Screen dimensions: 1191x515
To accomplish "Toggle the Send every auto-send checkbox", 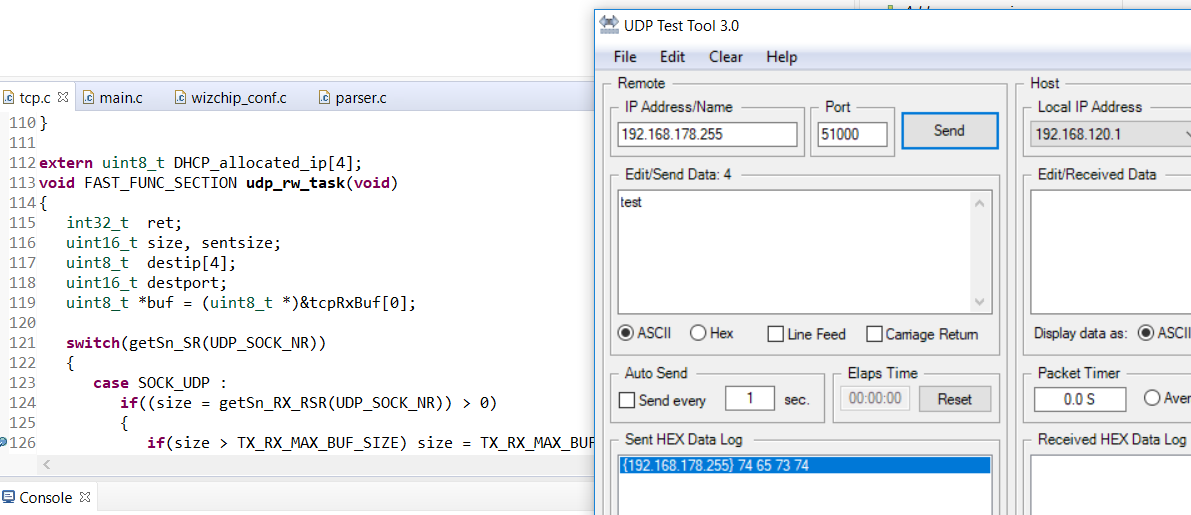I will pos(662,400).
